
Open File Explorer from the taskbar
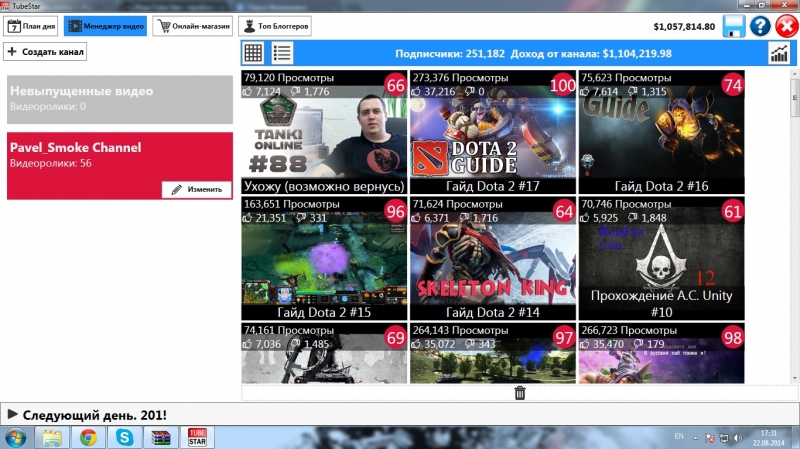(x=52, y=438)
